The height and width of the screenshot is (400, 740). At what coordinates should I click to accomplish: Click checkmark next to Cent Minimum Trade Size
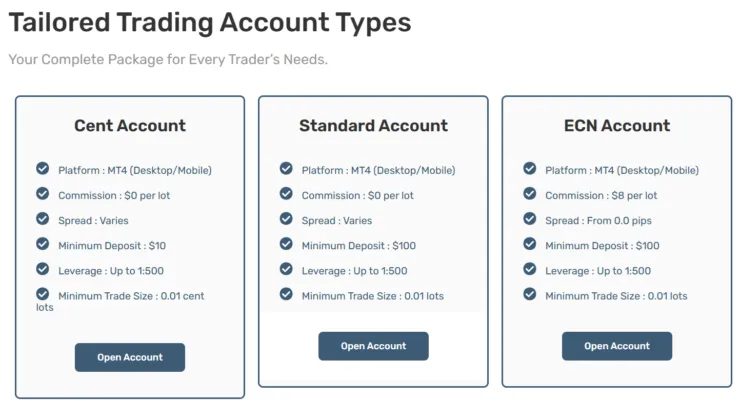pyautogui.click(x=42, y=294)
